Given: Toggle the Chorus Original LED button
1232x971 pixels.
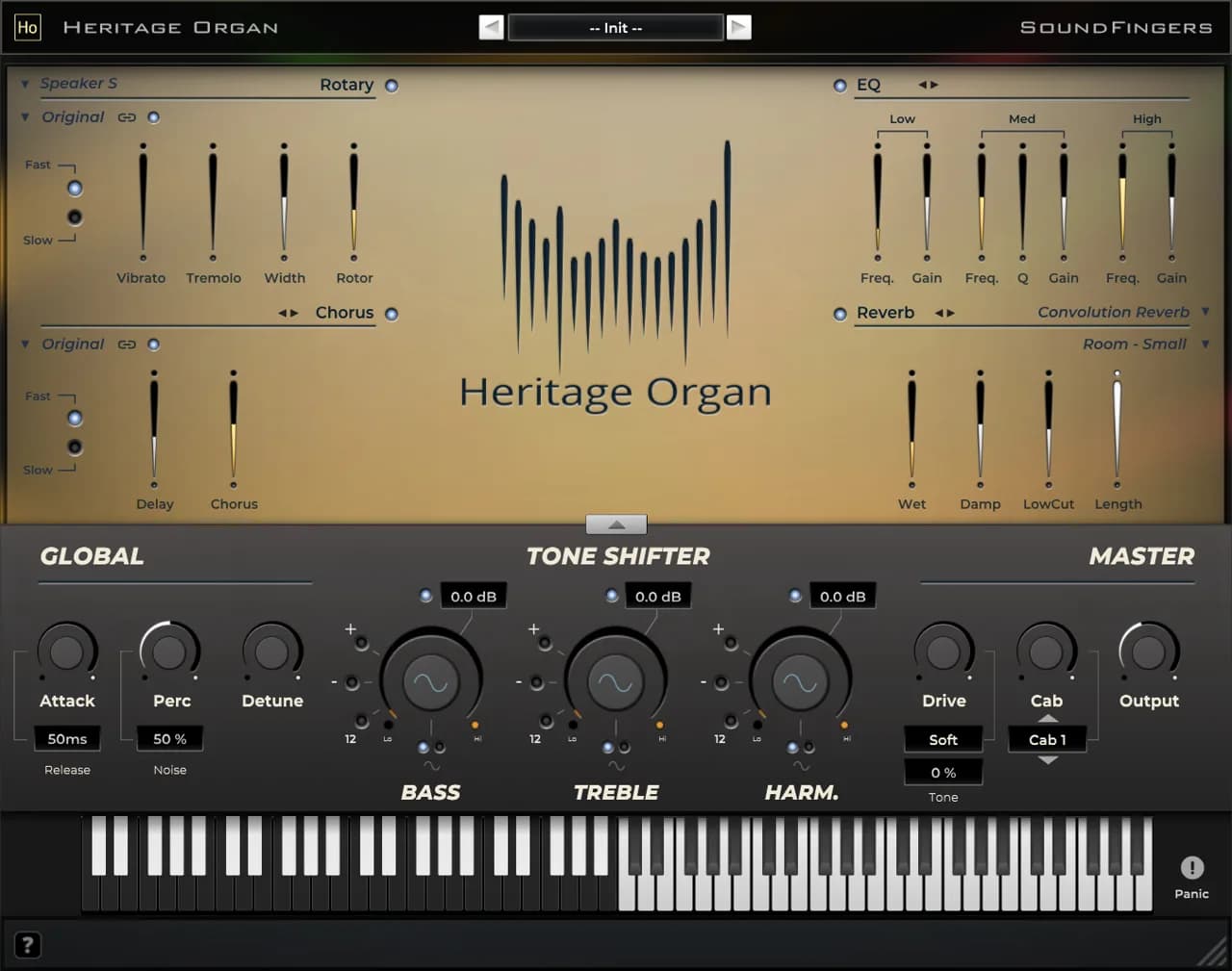Looking at the screenshot, I should click(x=154, y=345).
